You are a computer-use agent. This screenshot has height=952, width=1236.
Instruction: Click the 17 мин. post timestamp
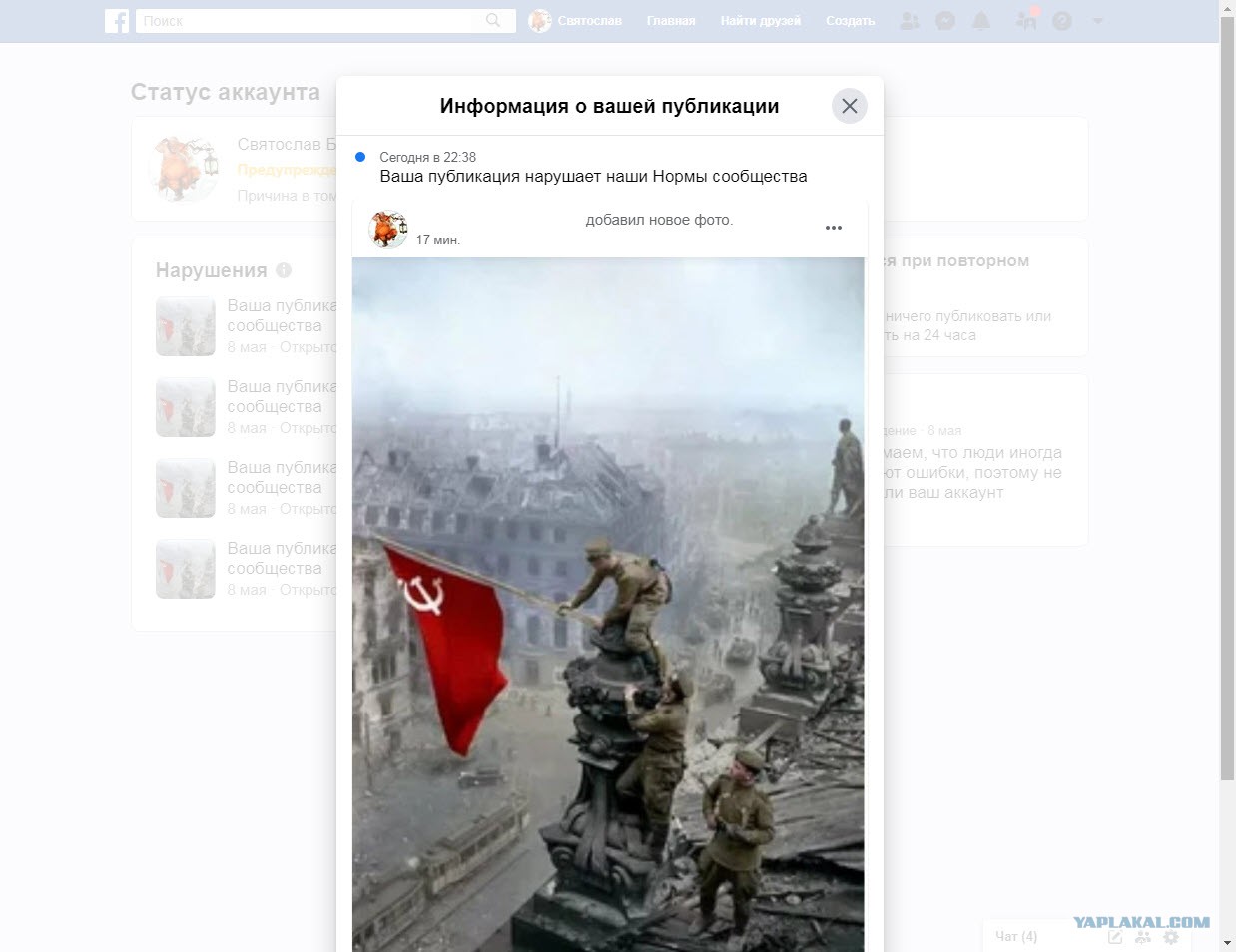(x=438, y=239)
